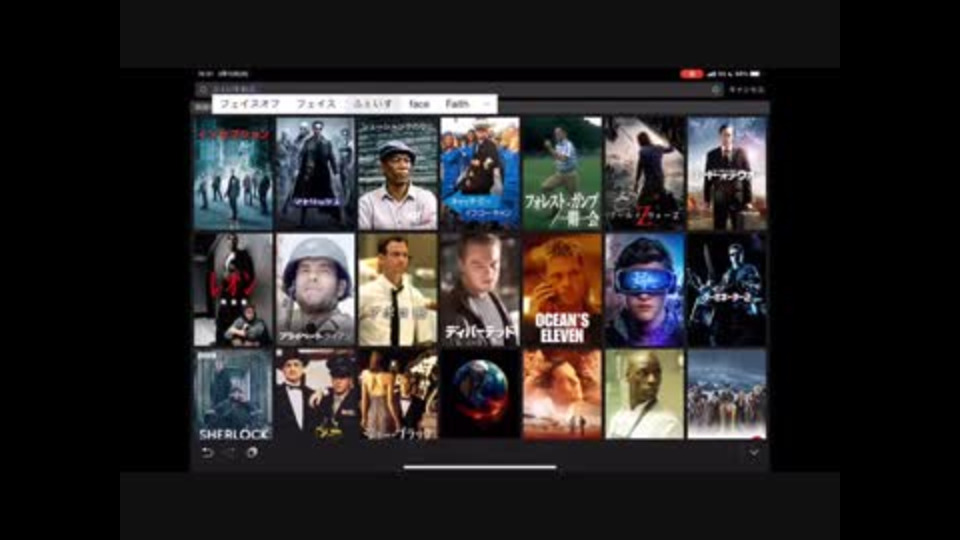Choose the フェイス keyboard suggestion
This screenshot has height=540, width=960.
pos(316,104)
